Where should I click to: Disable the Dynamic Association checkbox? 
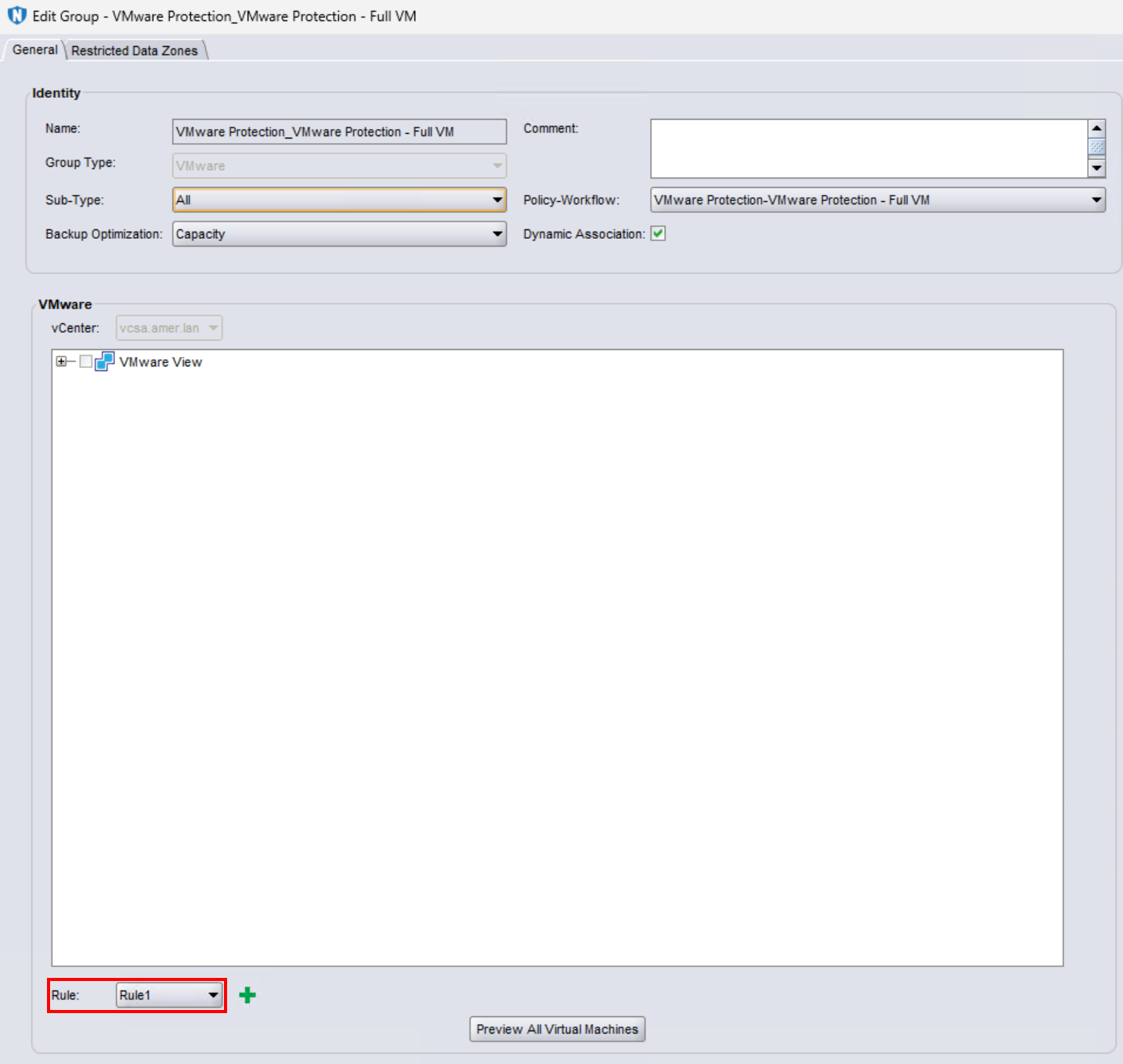tap(659, 233)
